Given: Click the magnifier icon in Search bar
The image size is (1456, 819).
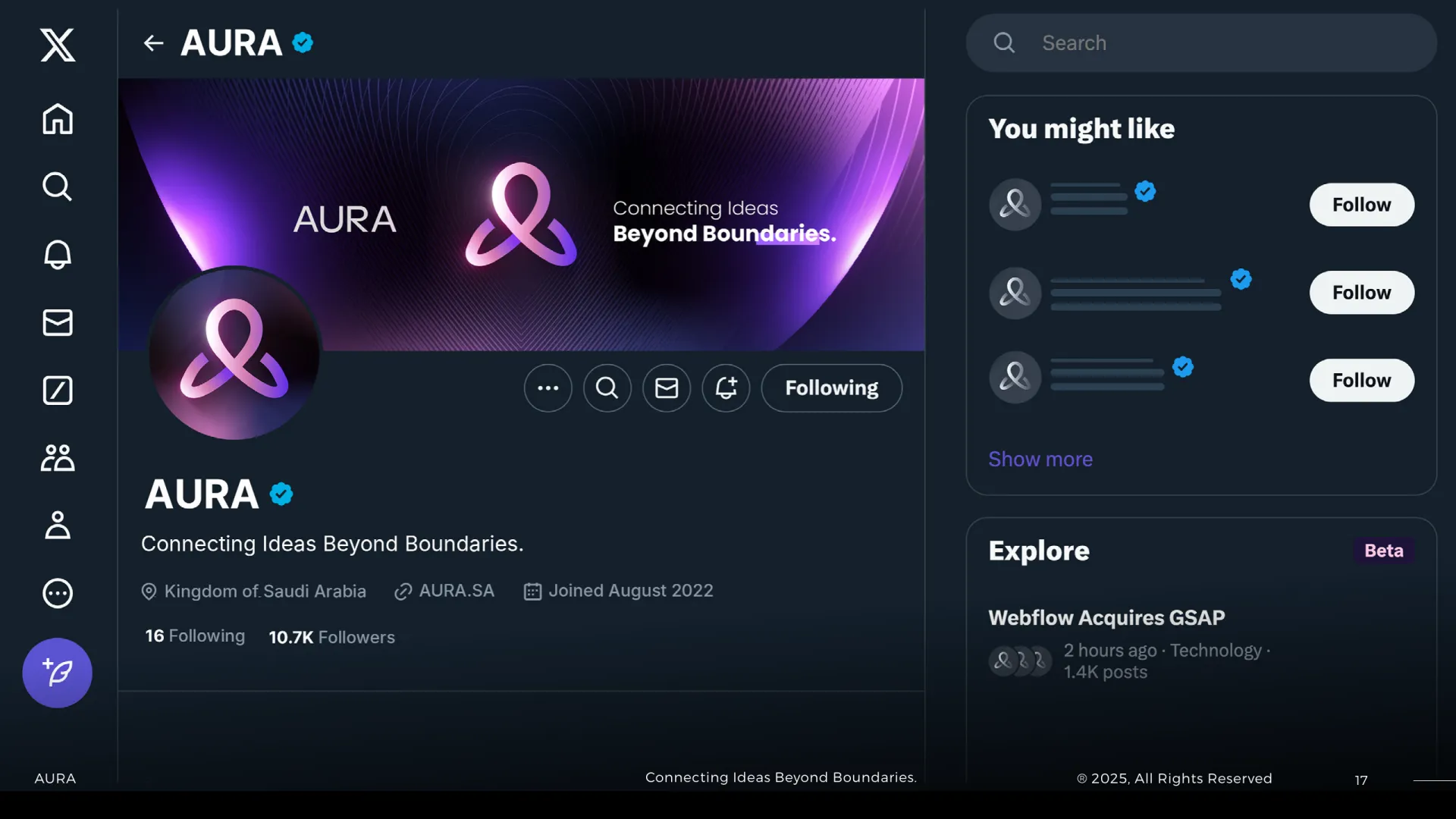Looking at the screenshot, I should point(1004,43).
